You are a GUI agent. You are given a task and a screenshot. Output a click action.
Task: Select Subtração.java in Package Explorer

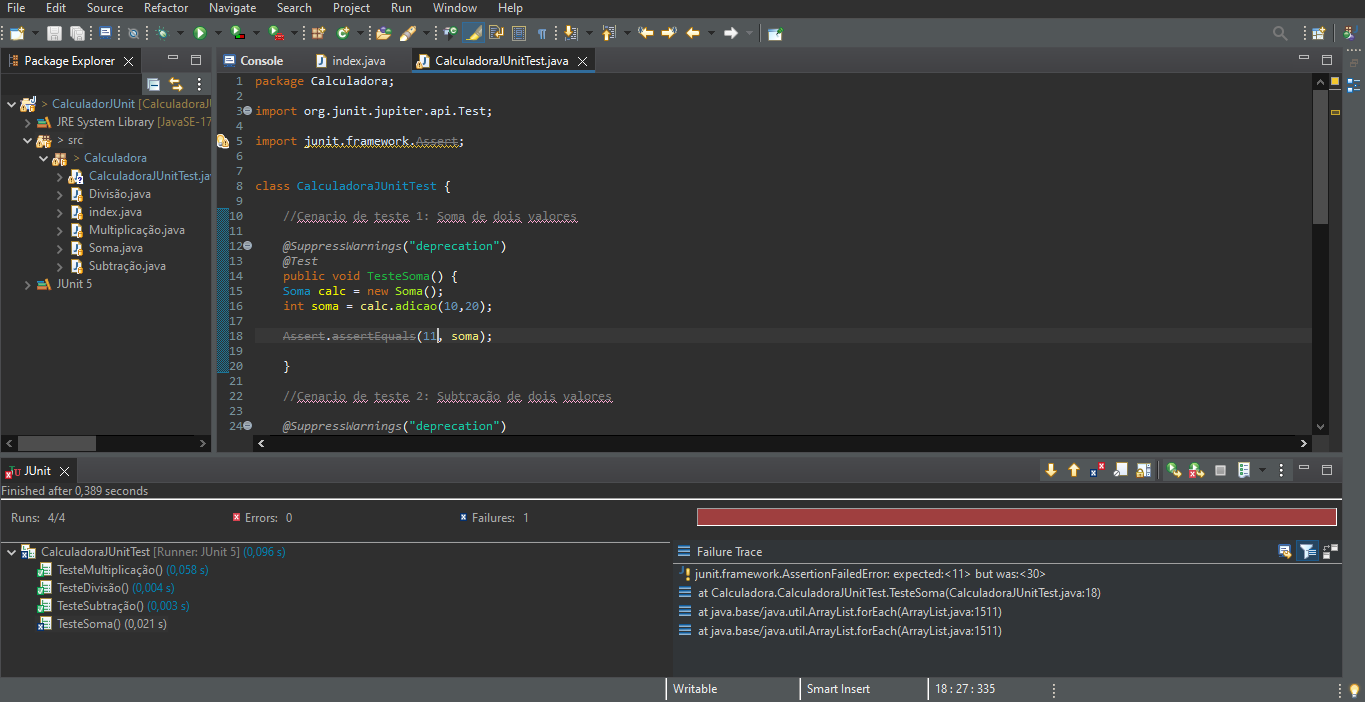pyautogui.click(x=127, y=266)
